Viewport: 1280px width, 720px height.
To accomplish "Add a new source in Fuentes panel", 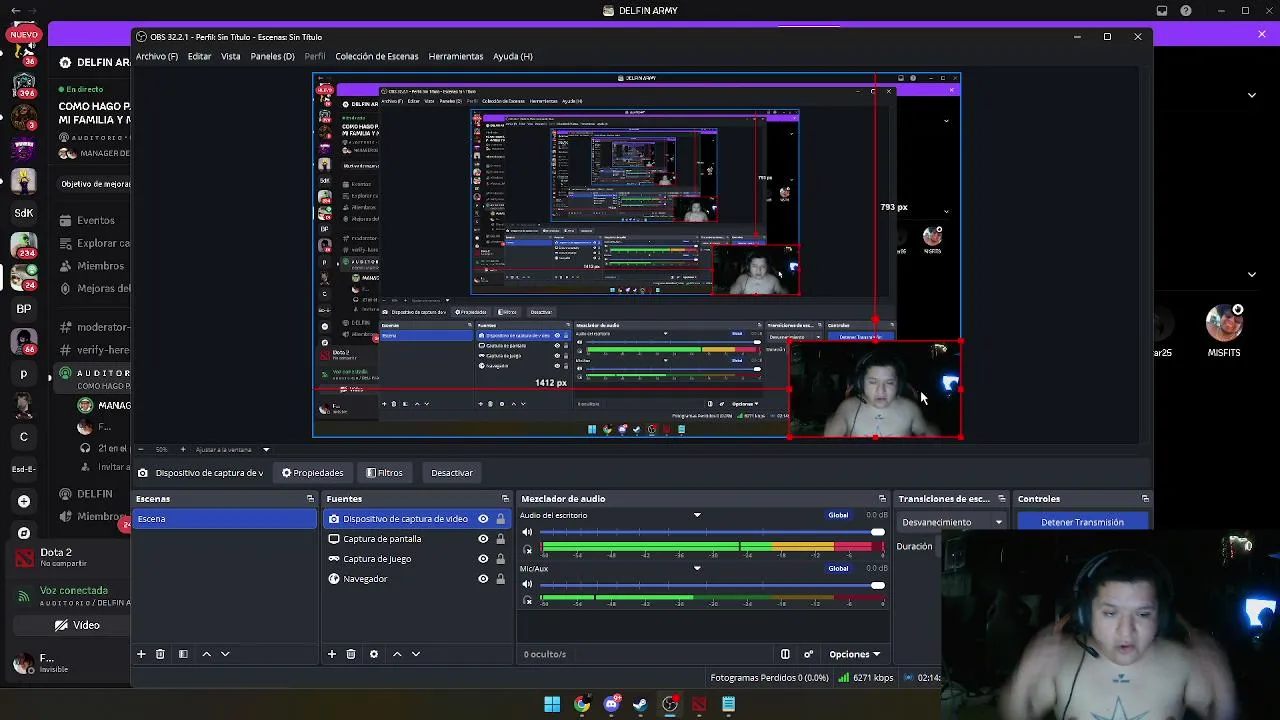I will (331, 654).
